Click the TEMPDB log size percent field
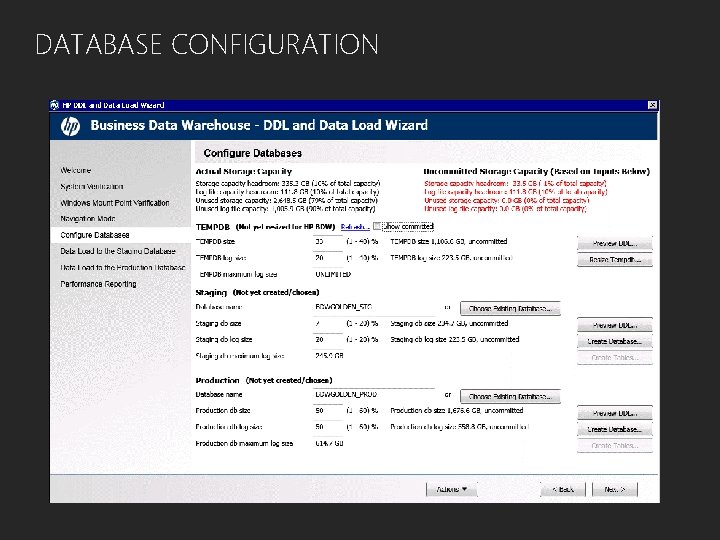The height and width of the screenshot is (540, 720). pyautogui.click(x=328, y=258)
